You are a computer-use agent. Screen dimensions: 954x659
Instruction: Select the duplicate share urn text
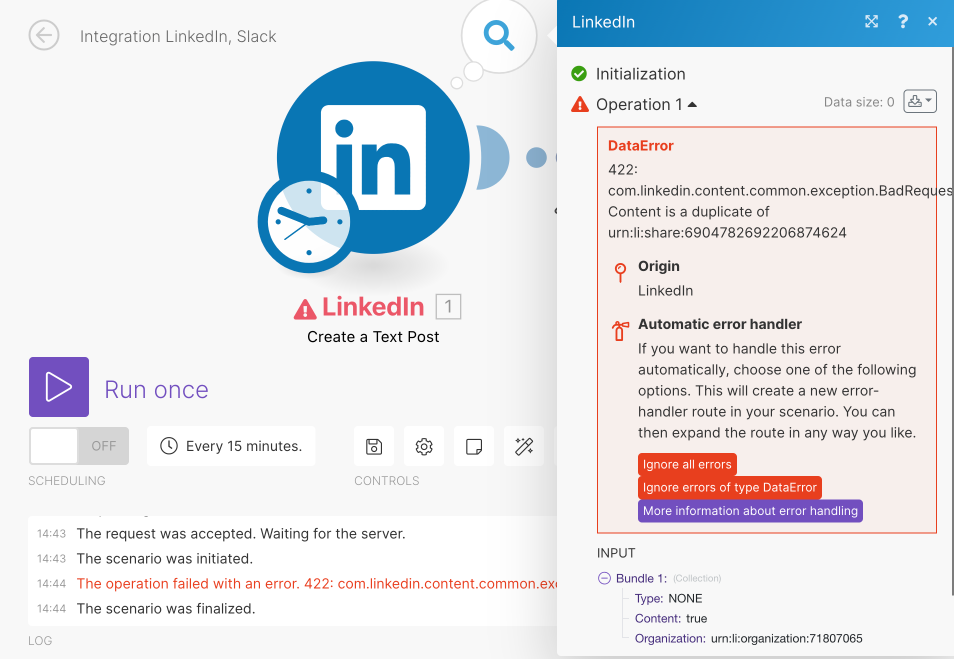click(727, 232)
